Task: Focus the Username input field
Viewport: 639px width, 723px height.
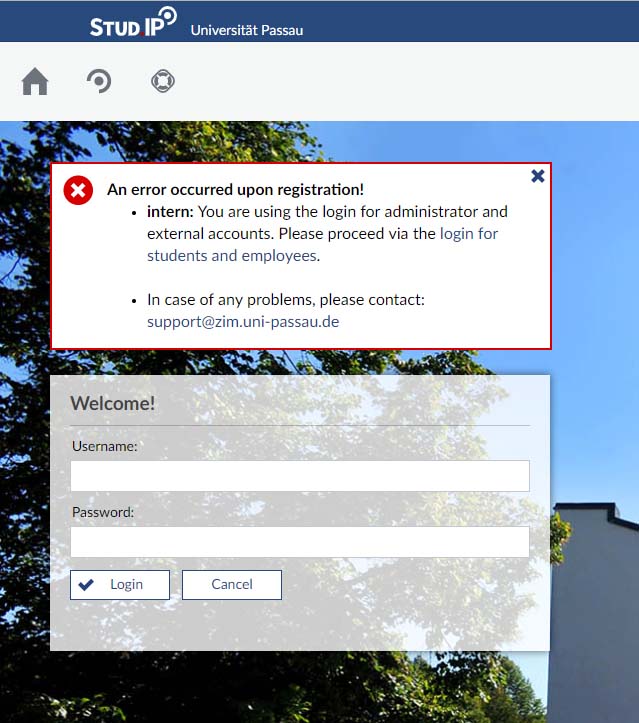Action: point(300,476)
